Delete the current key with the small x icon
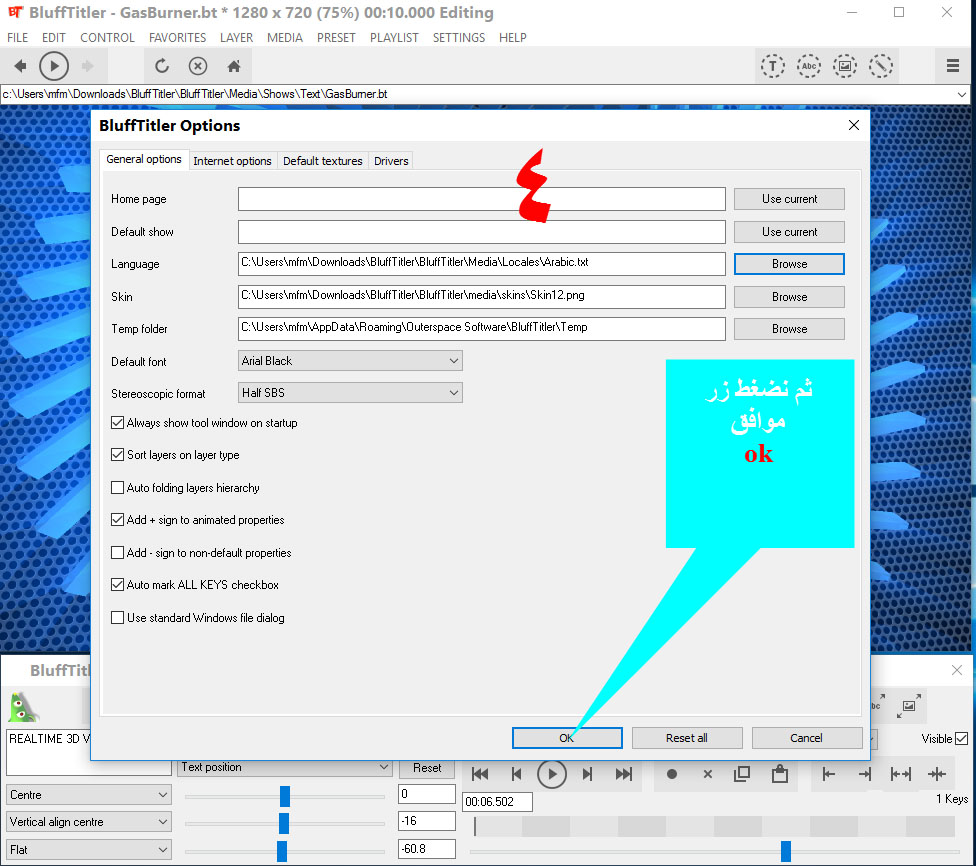The width and height of the screenshot is (976, 866). point(707,774)
